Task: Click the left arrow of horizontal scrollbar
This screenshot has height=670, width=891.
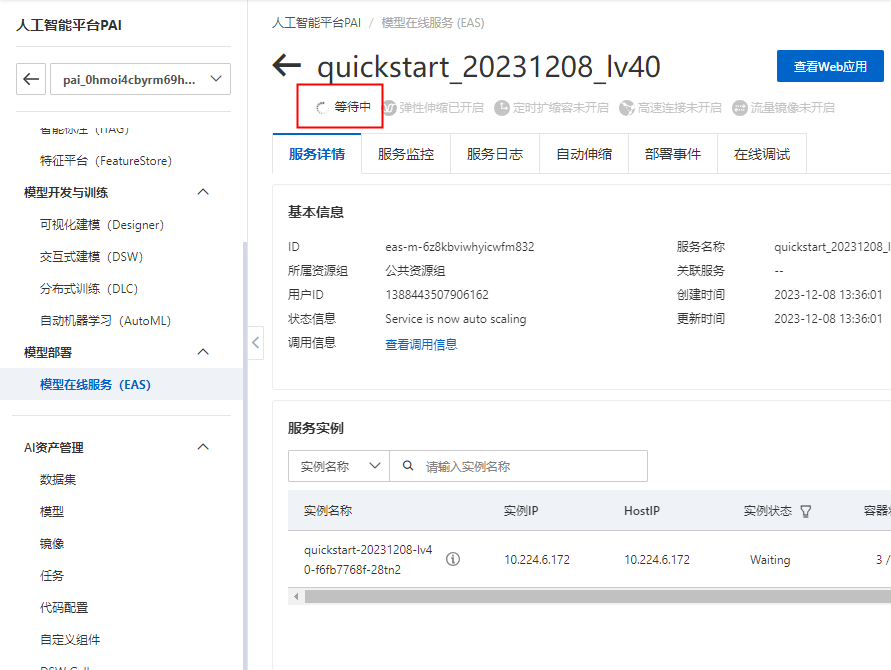Action: tap(296, 596)
